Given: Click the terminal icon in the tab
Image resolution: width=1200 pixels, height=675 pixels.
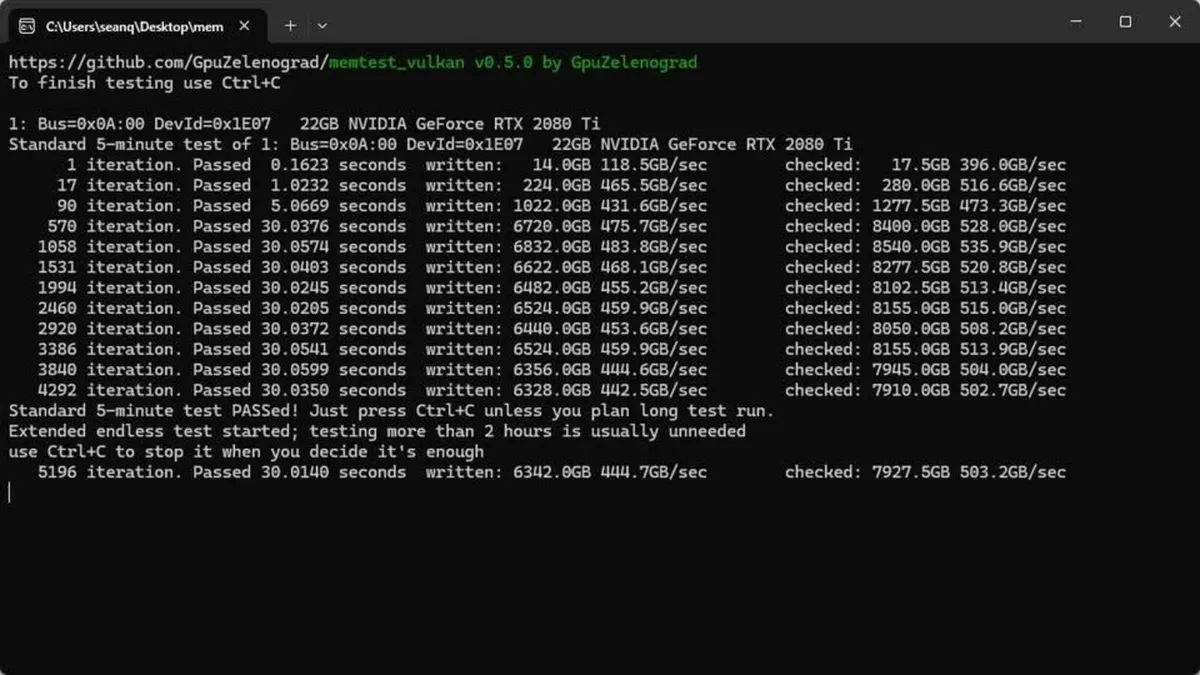Looking at the screenshot, I should click(x=27, y=25).
